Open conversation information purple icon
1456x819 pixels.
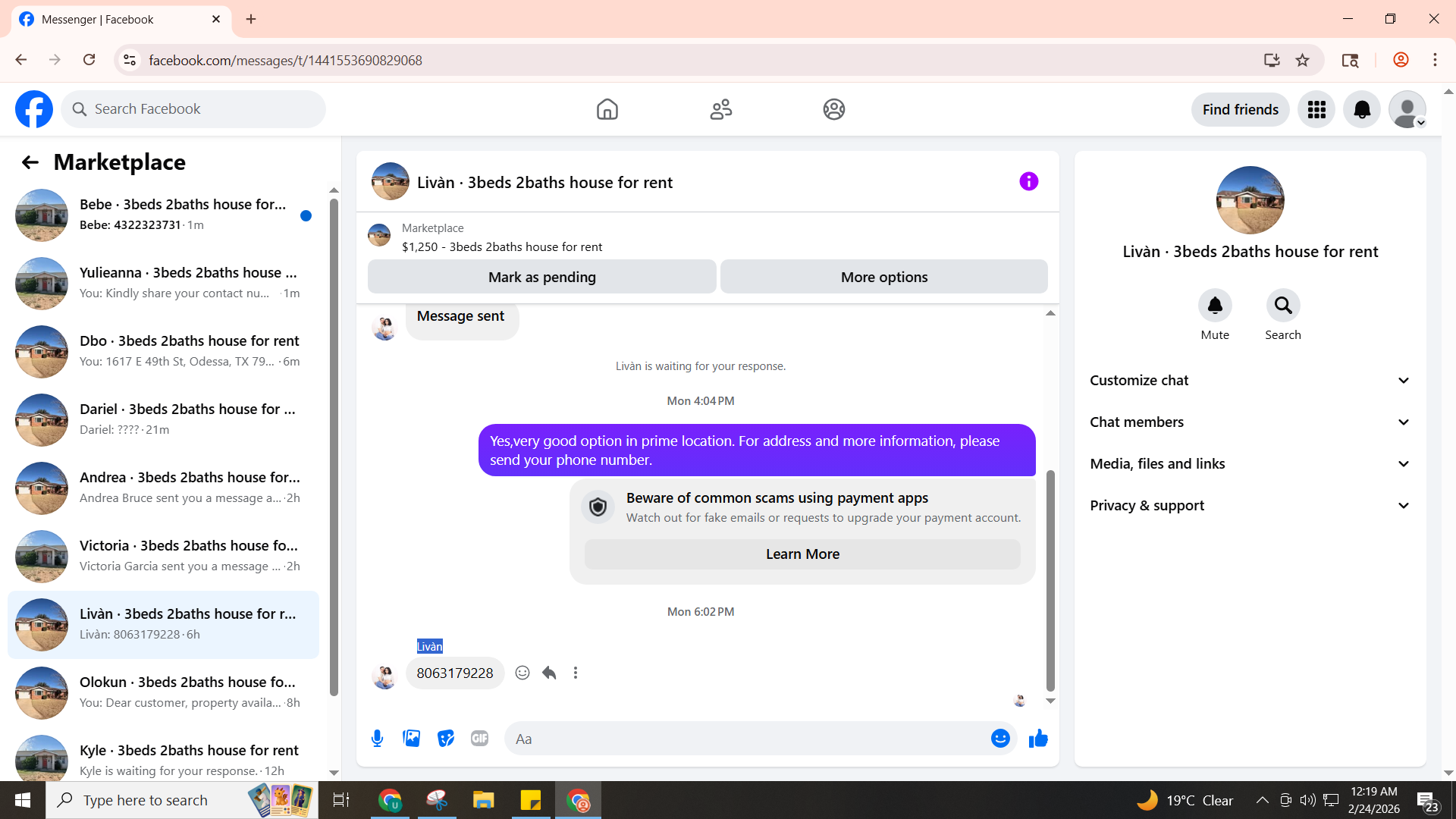[1028, 181]
